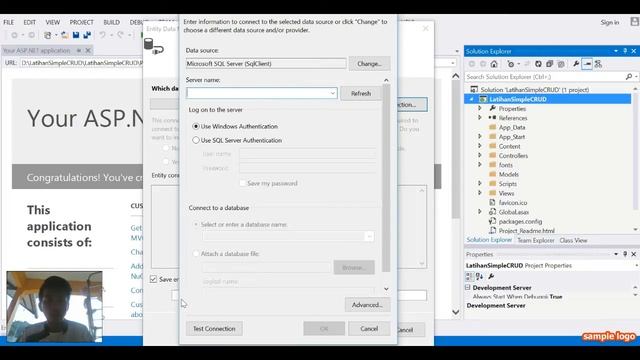Open the Server name dropdown arrow
640x360 pixels.
333,93
